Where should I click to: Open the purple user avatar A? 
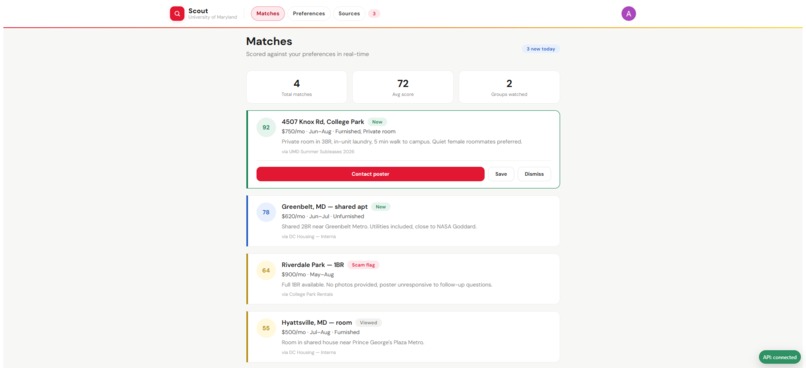628,14
